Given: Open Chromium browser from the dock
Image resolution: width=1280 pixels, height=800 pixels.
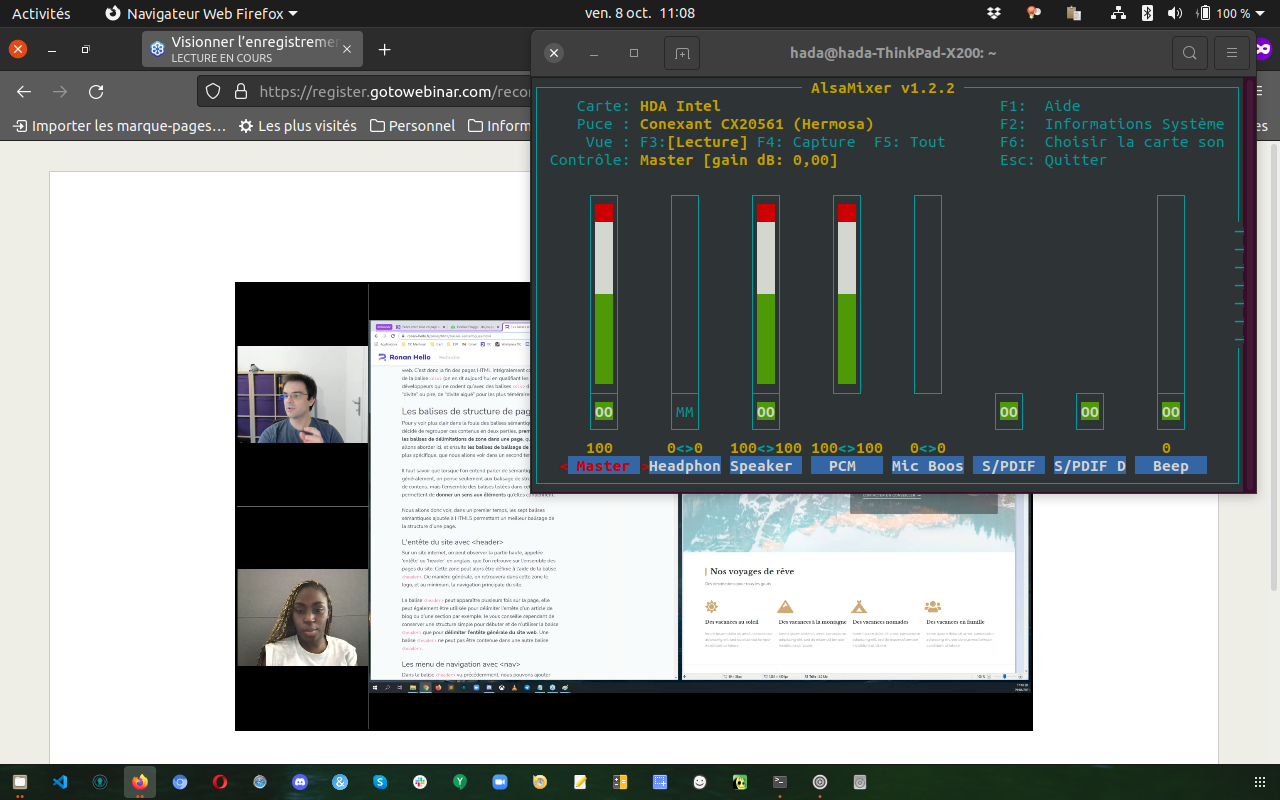Looking at the screenshot, I should (x=180, y=782).
